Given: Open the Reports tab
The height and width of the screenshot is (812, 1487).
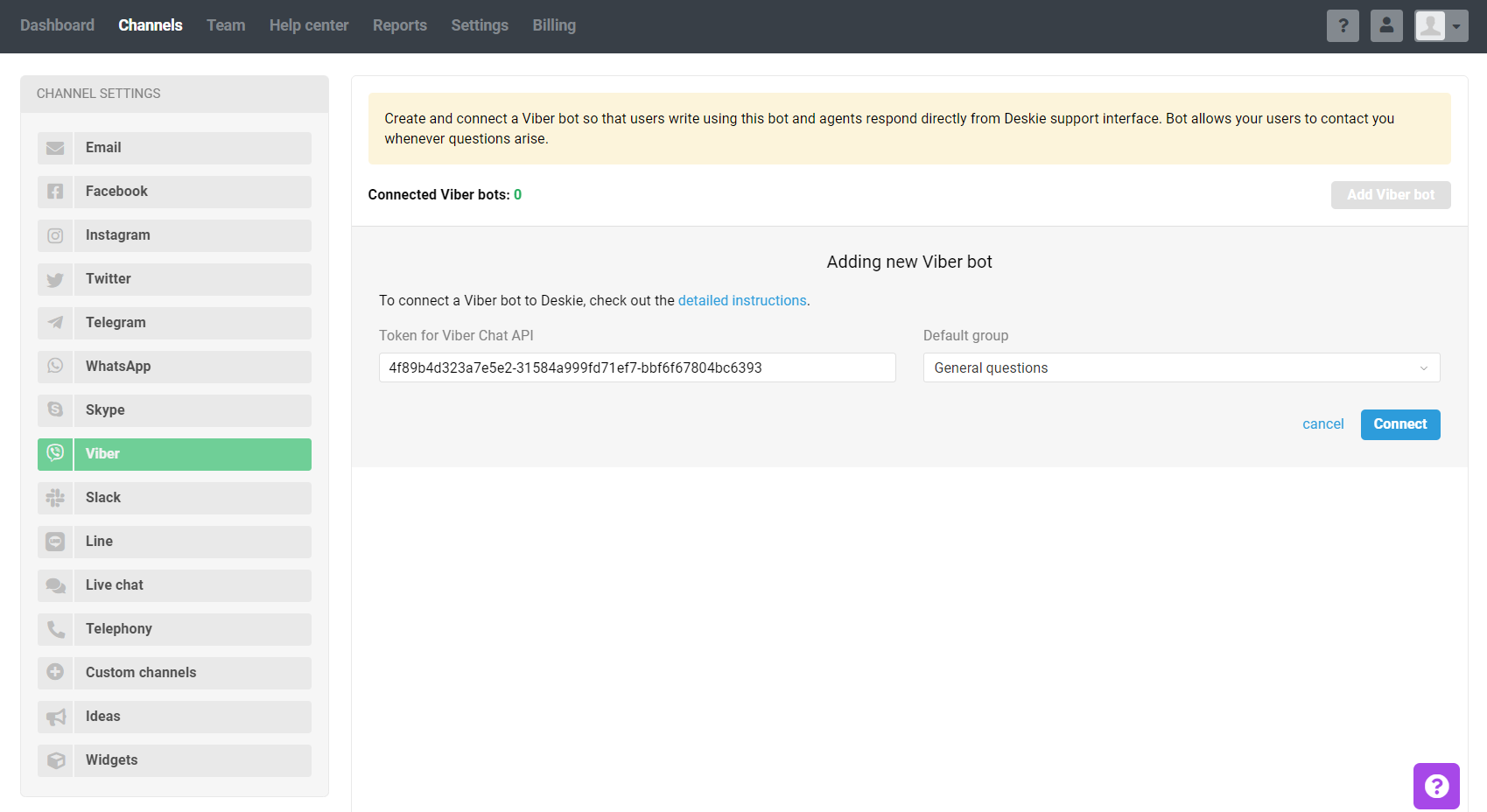Looking at the screenshot, I should coord(400,25).
